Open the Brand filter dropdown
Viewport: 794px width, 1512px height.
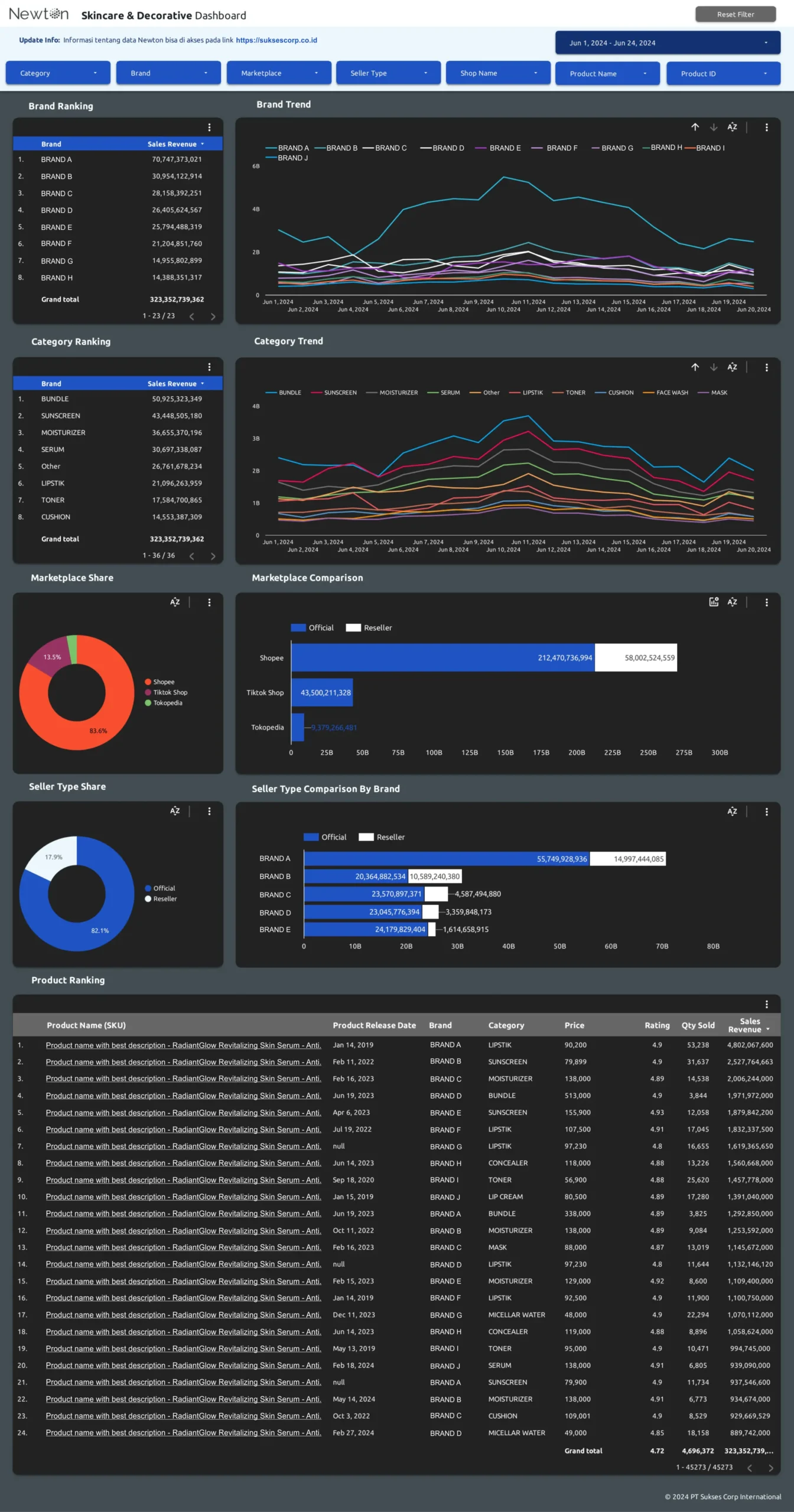coord(168,73)
